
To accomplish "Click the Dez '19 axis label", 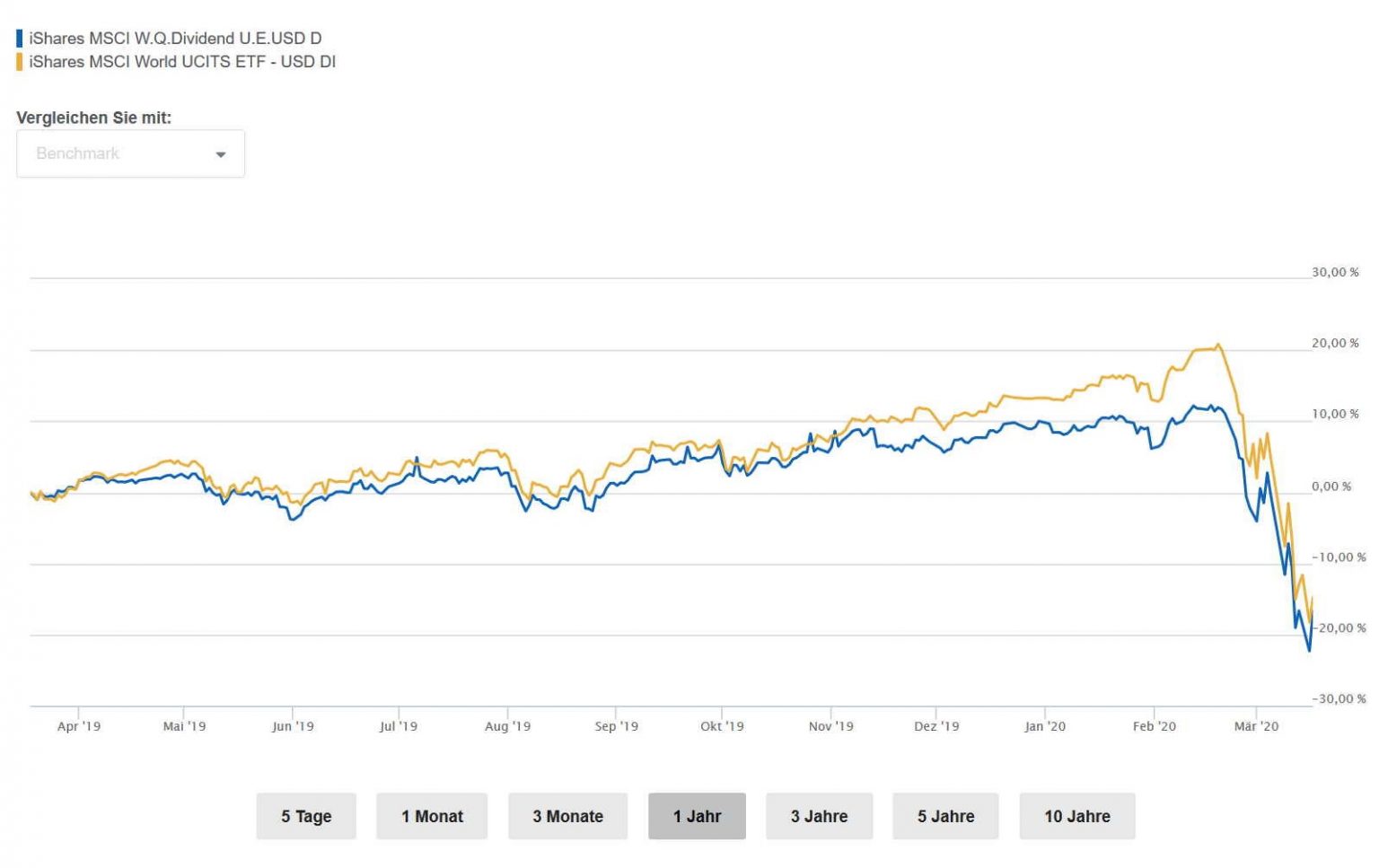I will [936, 726].
